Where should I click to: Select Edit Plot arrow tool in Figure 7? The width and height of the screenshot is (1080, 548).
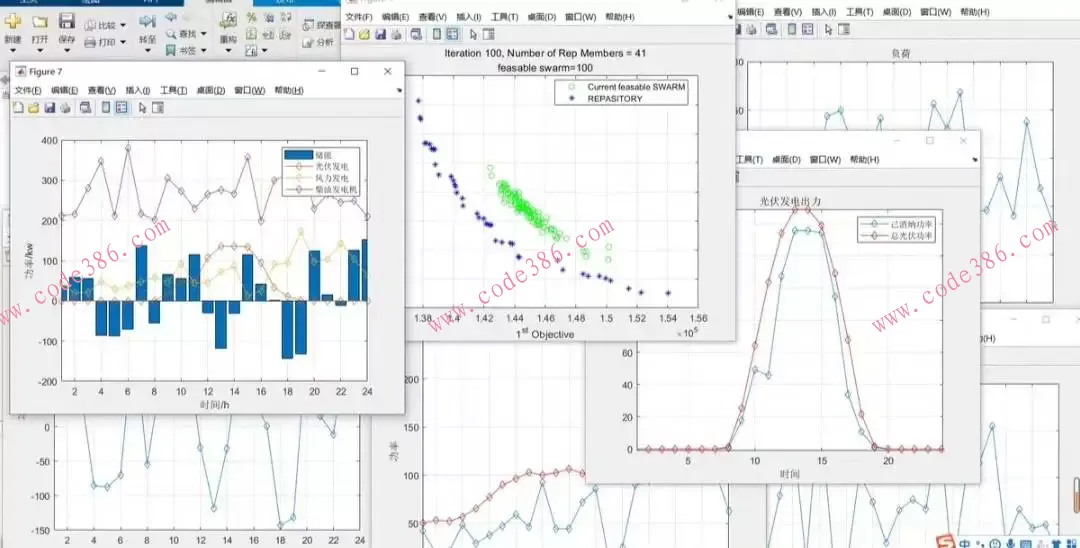coord(142,107)
